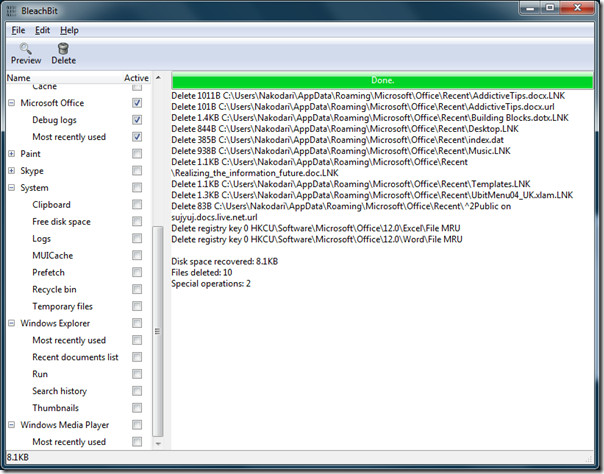Click the scrollbar up arrow
This screenshot has height=474, width=604.
click(x=158, y=77)
